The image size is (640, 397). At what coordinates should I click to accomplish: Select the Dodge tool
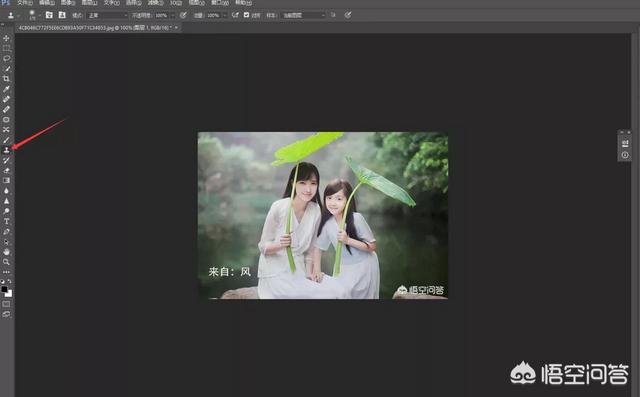click(x=6, y=211)
